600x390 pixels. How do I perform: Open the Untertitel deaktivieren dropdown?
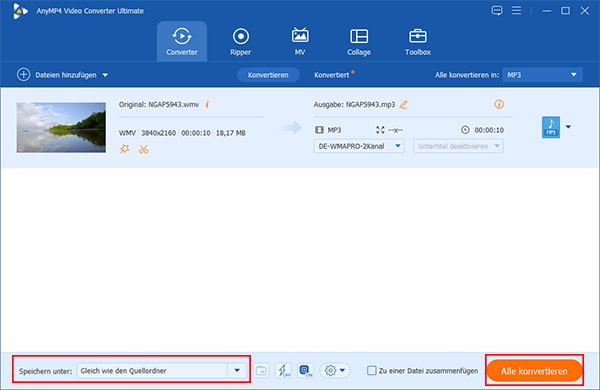pos(458,146)
